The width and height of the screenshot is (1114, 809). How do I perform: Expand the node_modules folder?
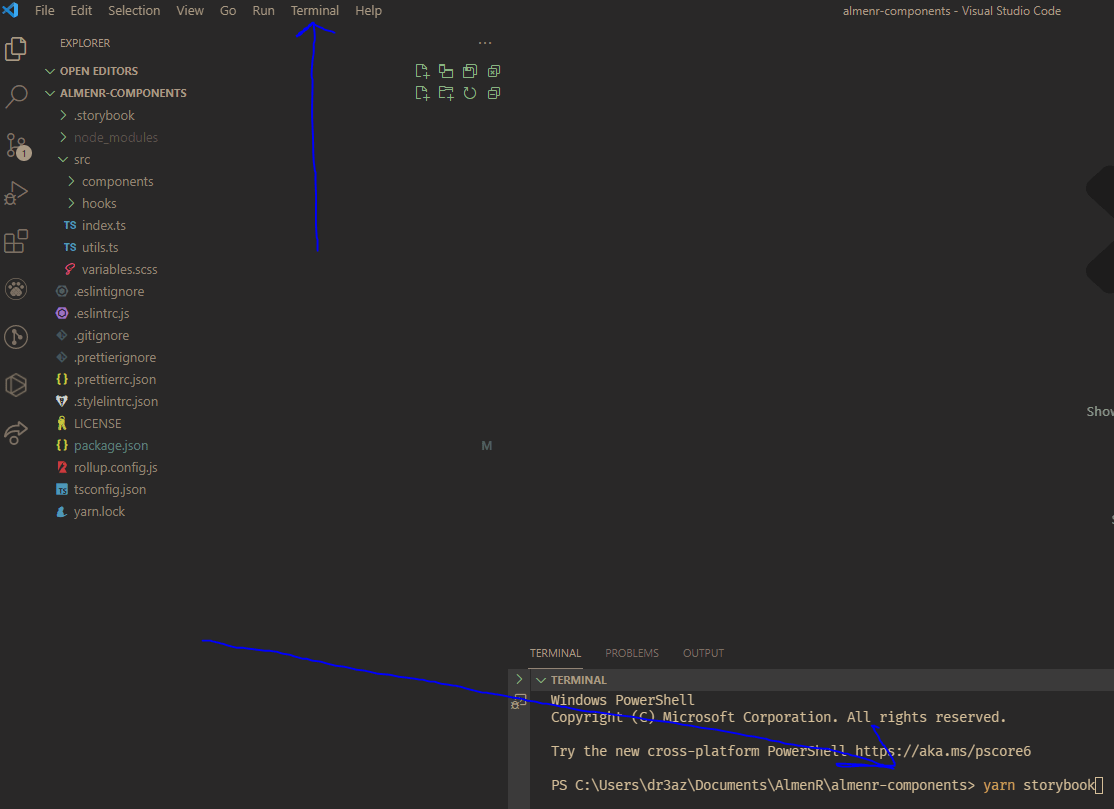(x=63, y=137)
